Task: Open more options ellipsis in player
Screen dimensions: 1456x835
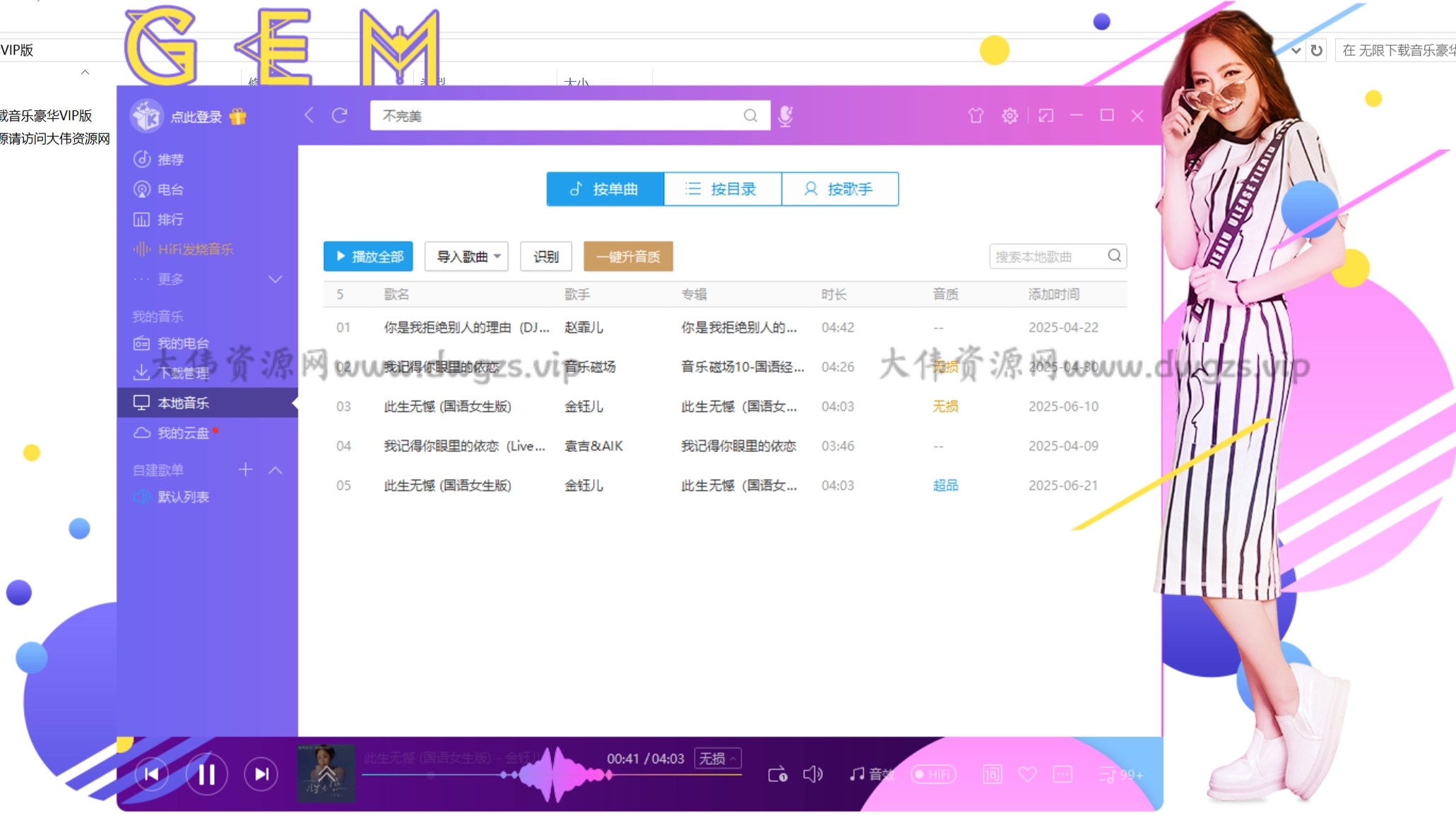Action: click(1063, 774)
